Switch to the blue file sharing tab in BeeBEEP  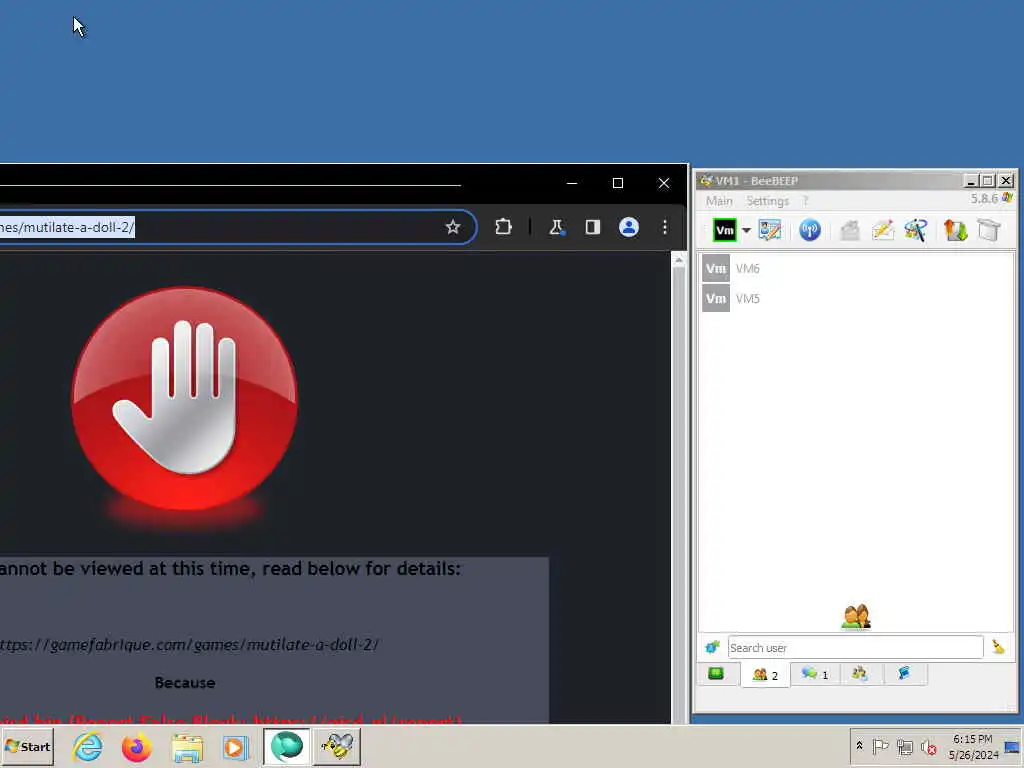[x=904, y=674]
